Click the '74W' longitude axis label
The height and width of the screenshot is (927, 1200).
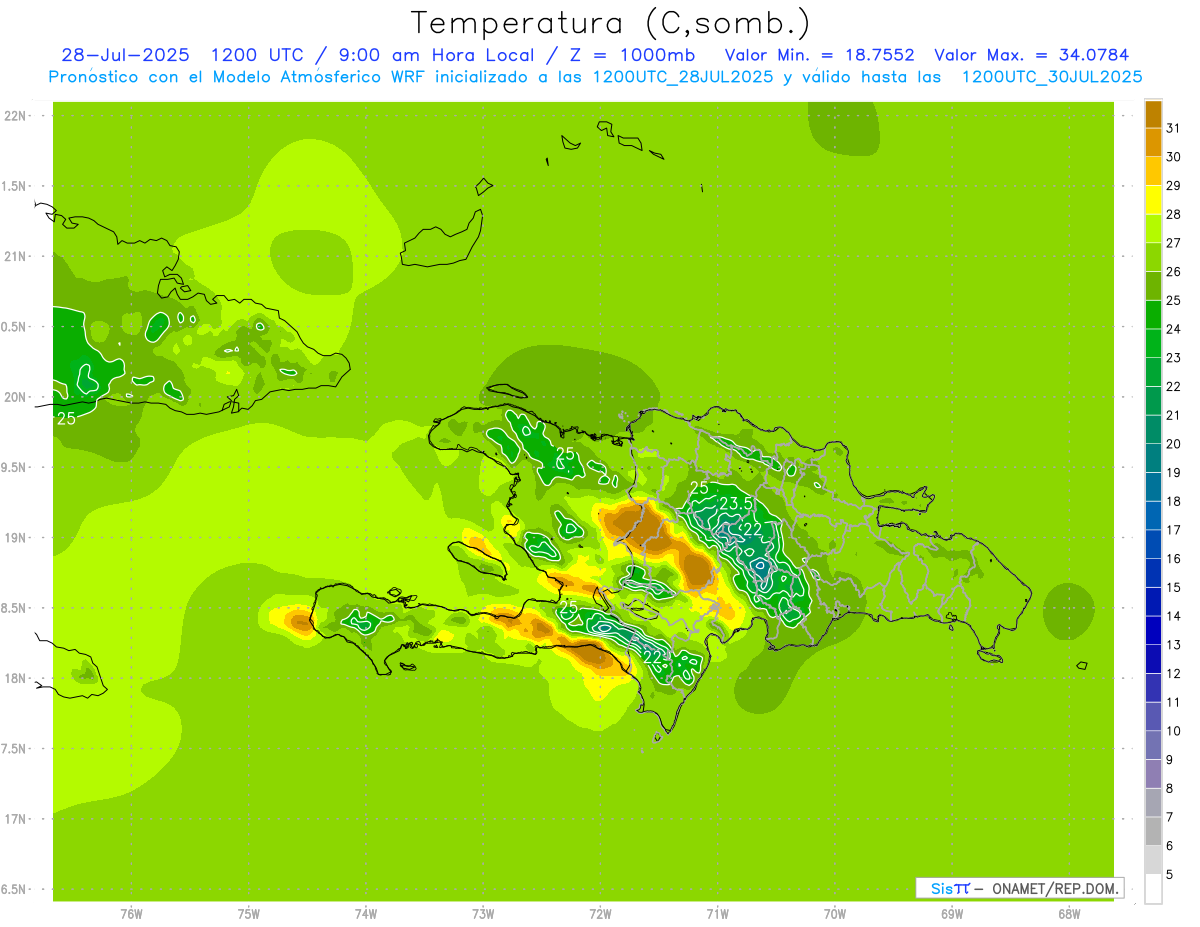click(x=366, y=913)
